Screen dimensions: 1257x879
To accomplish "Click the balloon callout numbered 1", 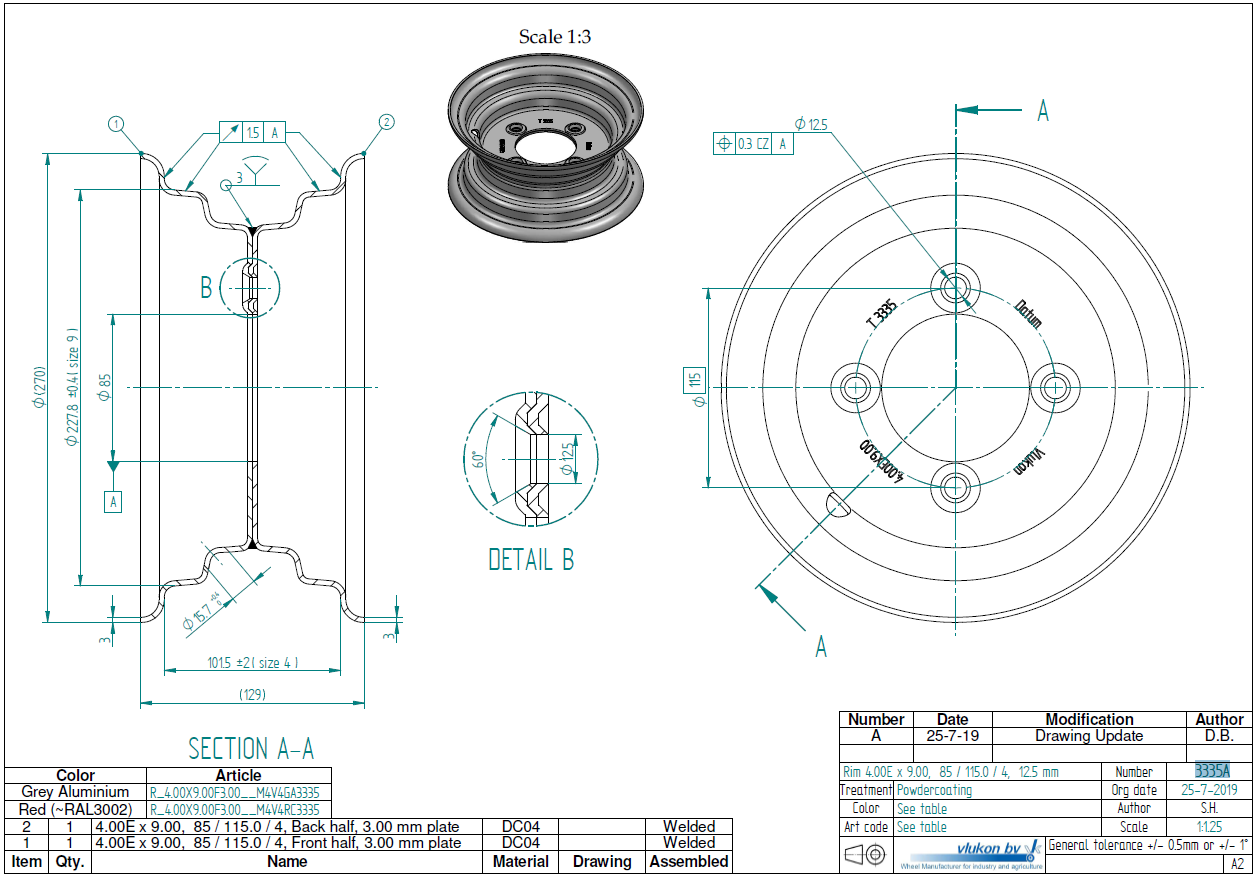I will coord(117,124).
